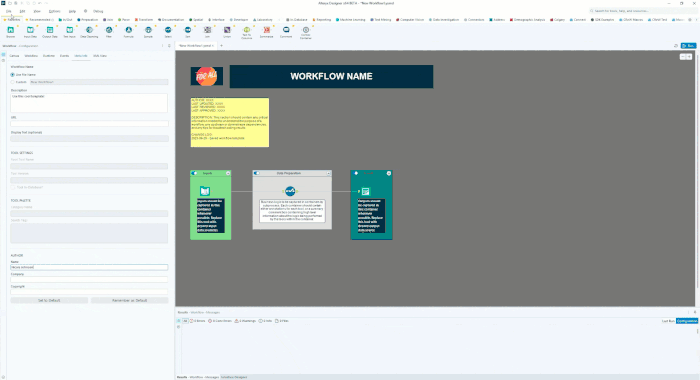Select the Output Data tool in the palette
Viewport: 700px width, 380px height.
[x=50, y=32]
